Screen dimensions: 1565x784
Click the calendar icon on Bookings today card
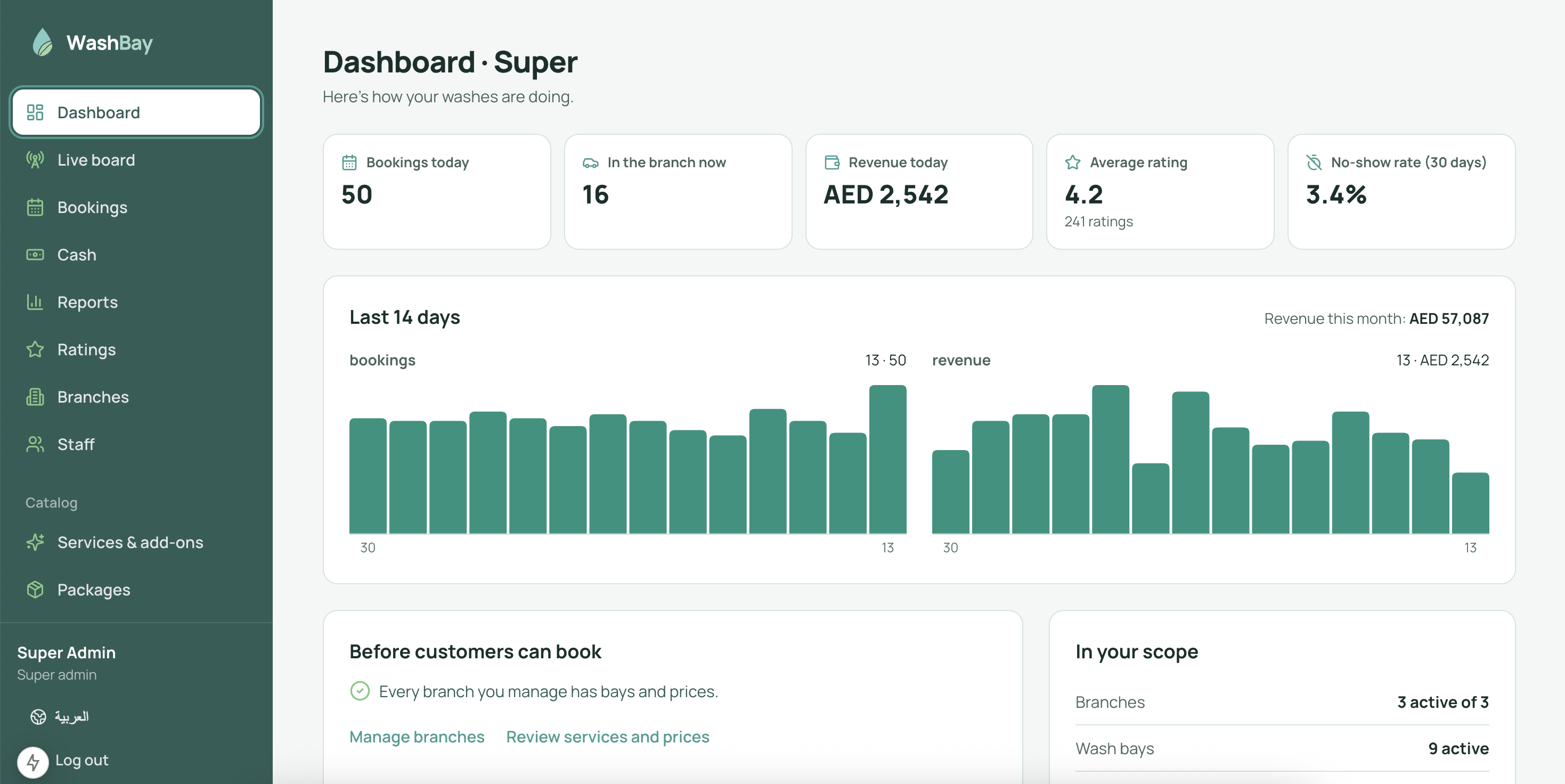349,162
